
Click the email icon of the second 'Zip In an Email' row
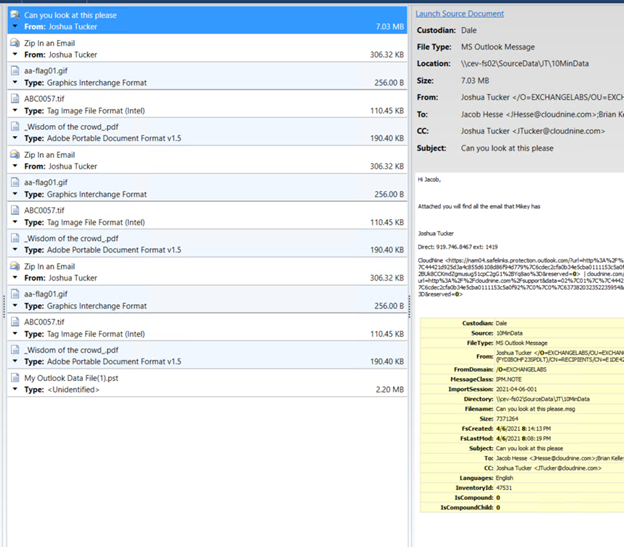[15, 154]
